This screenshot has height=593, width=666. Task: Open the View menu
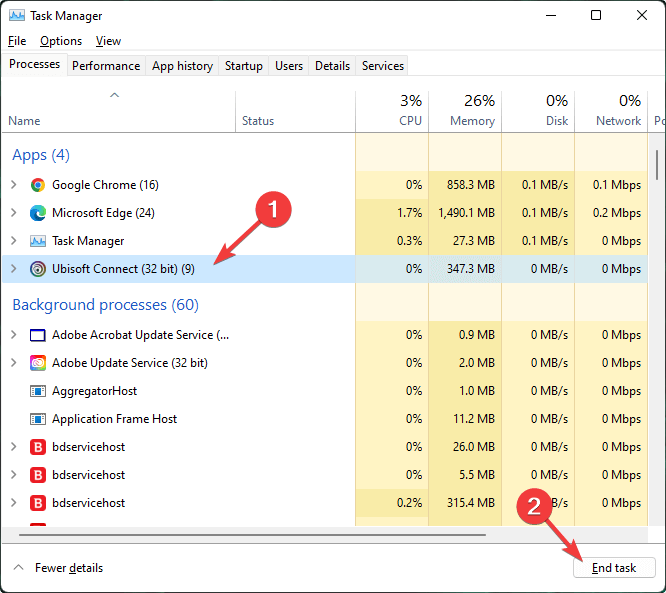(x=108, y=41)
